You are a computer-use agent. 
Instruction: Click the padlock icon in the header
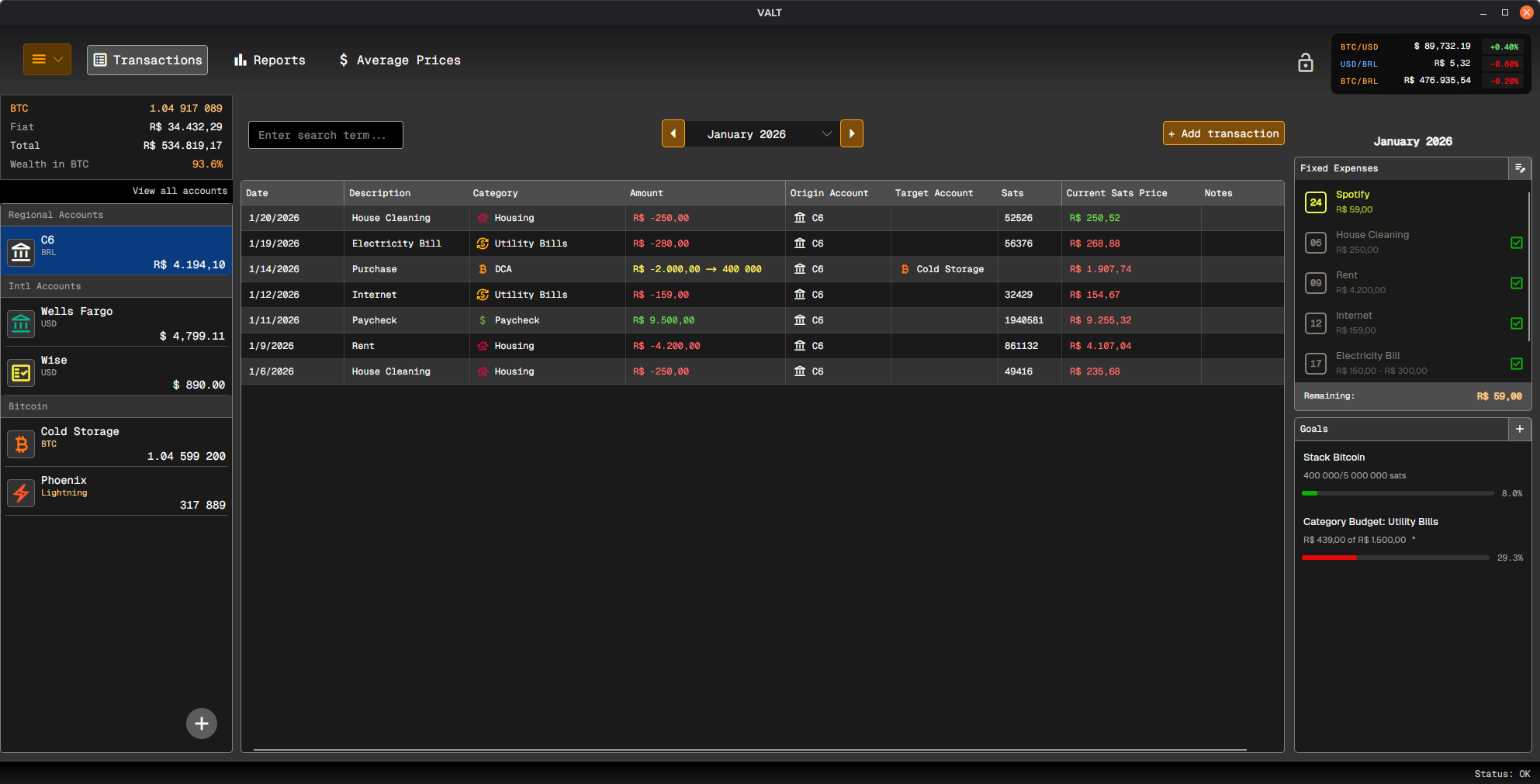[x=1305, y=63]
